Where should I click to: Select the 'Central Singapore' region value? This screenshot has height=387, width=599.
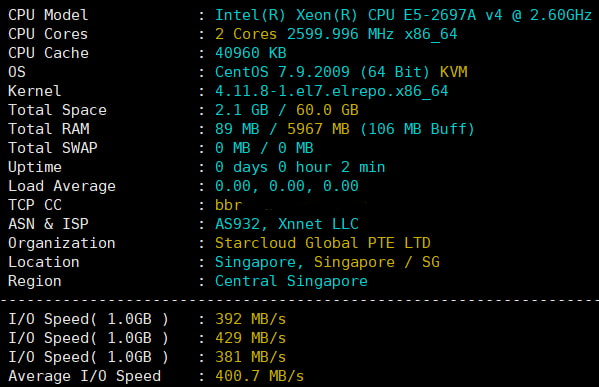point(291,281)
